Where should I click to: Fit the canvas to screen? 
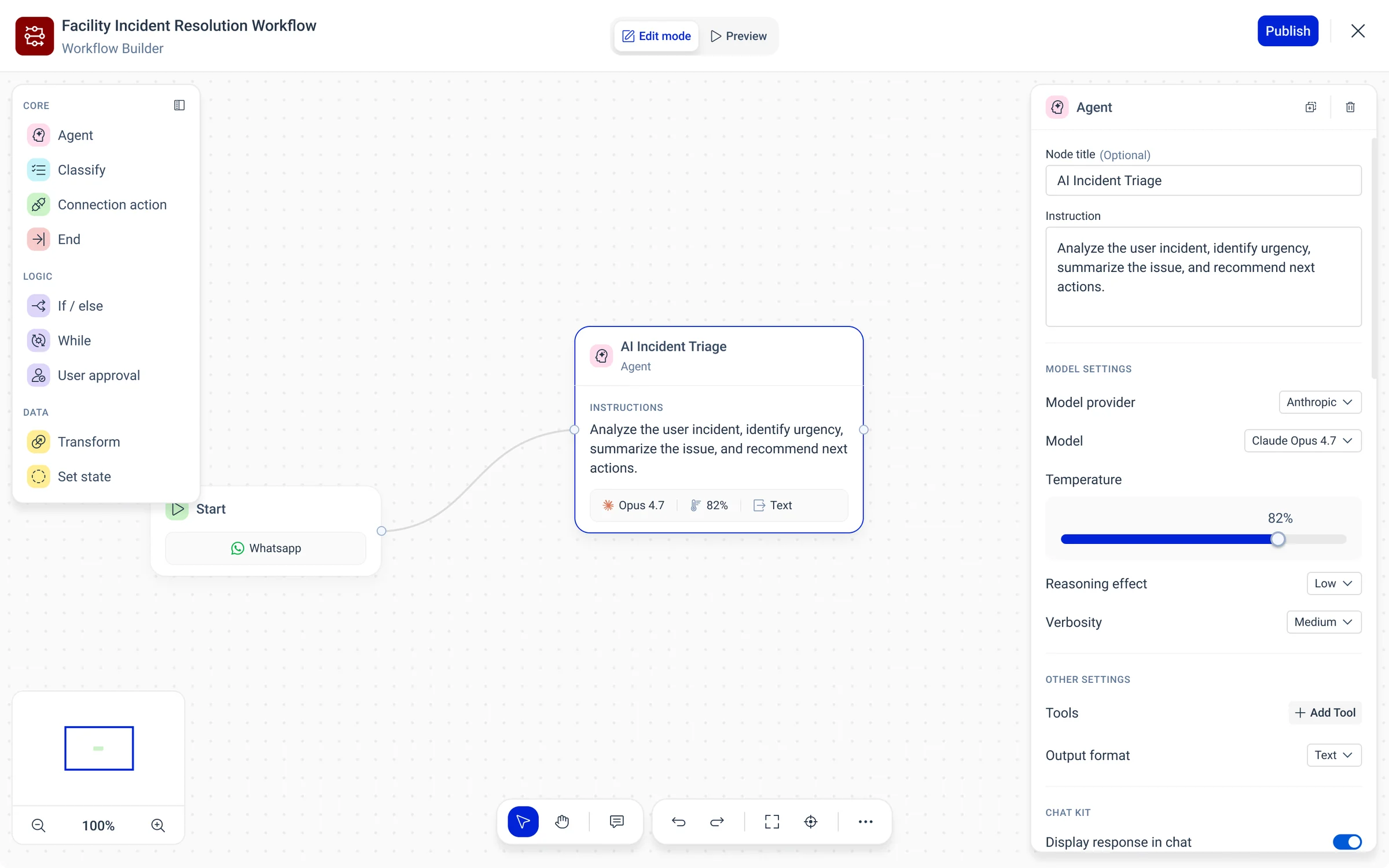coord(772,821)
